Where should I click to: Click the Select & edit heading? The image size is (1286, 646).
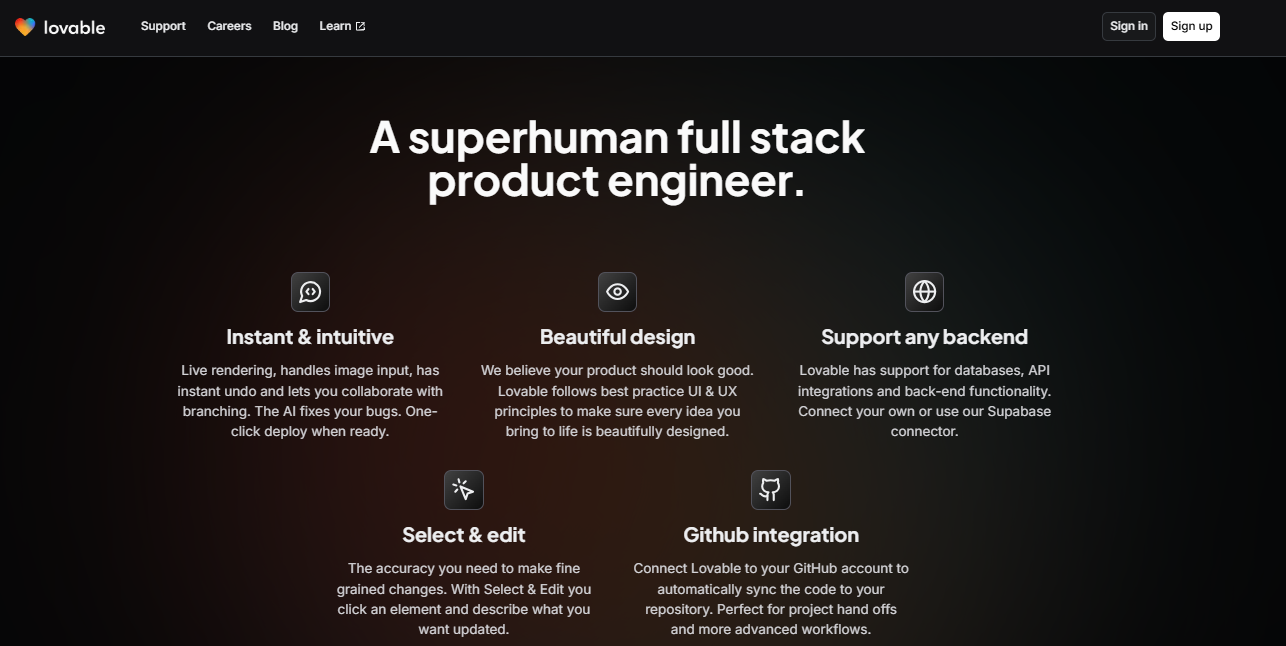click(x=463, y=535)
